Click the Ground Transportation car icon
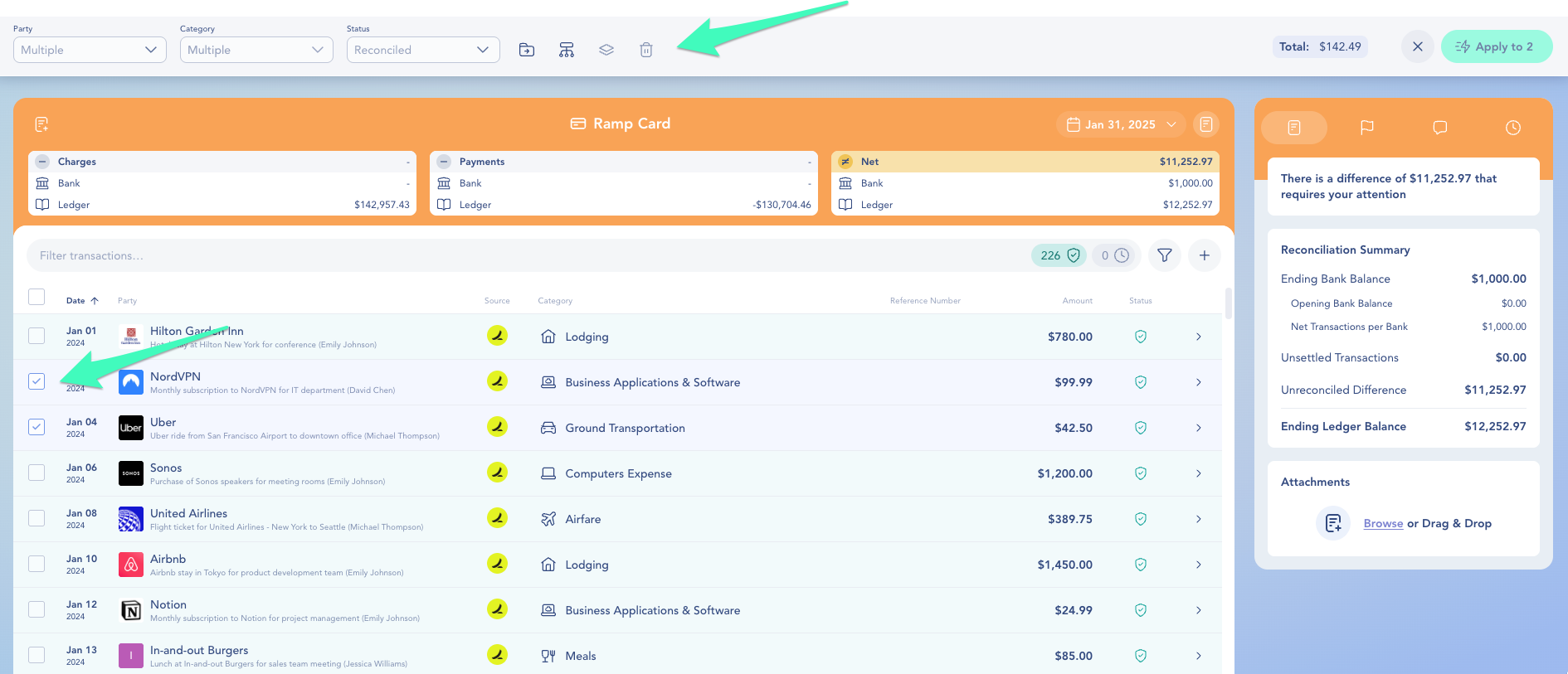This screenshot has width=1568, height=674. pos(548,428)
